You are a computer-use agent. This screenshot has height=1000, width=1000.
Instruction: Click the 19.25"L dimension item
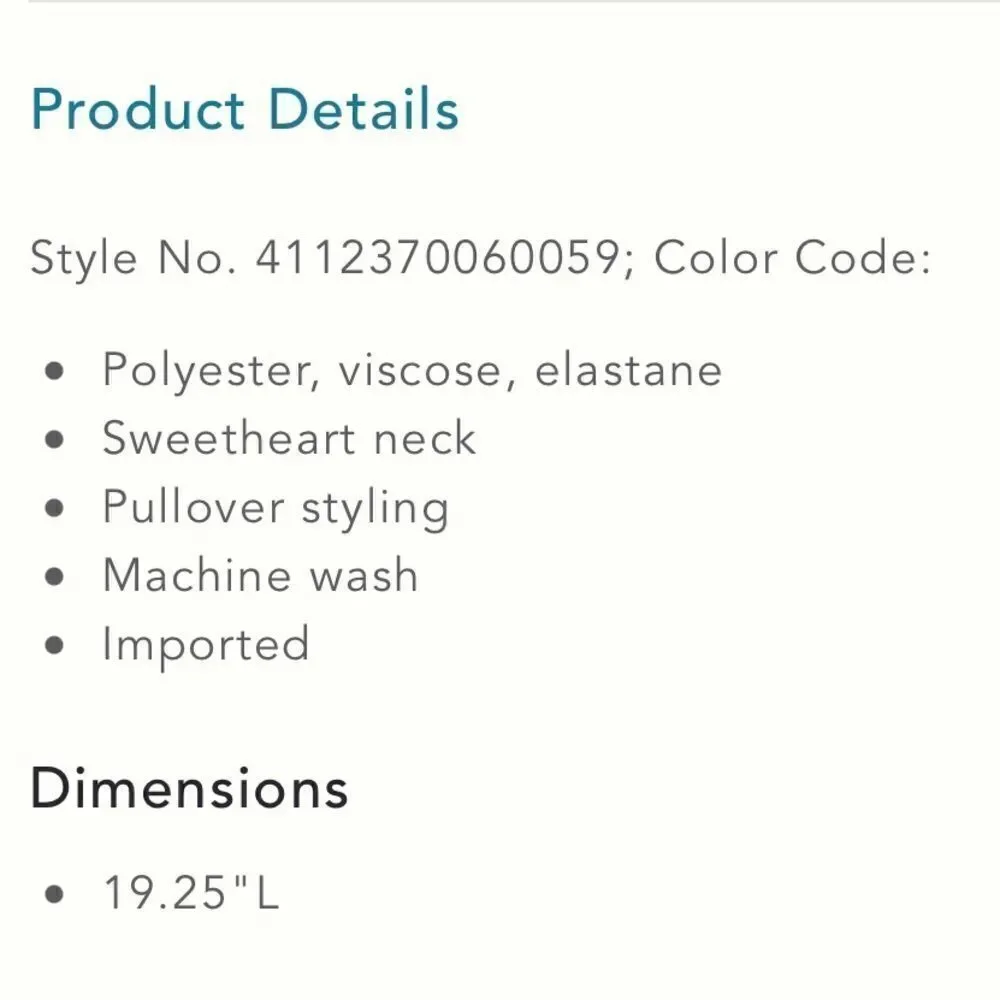tap(191, 892)
